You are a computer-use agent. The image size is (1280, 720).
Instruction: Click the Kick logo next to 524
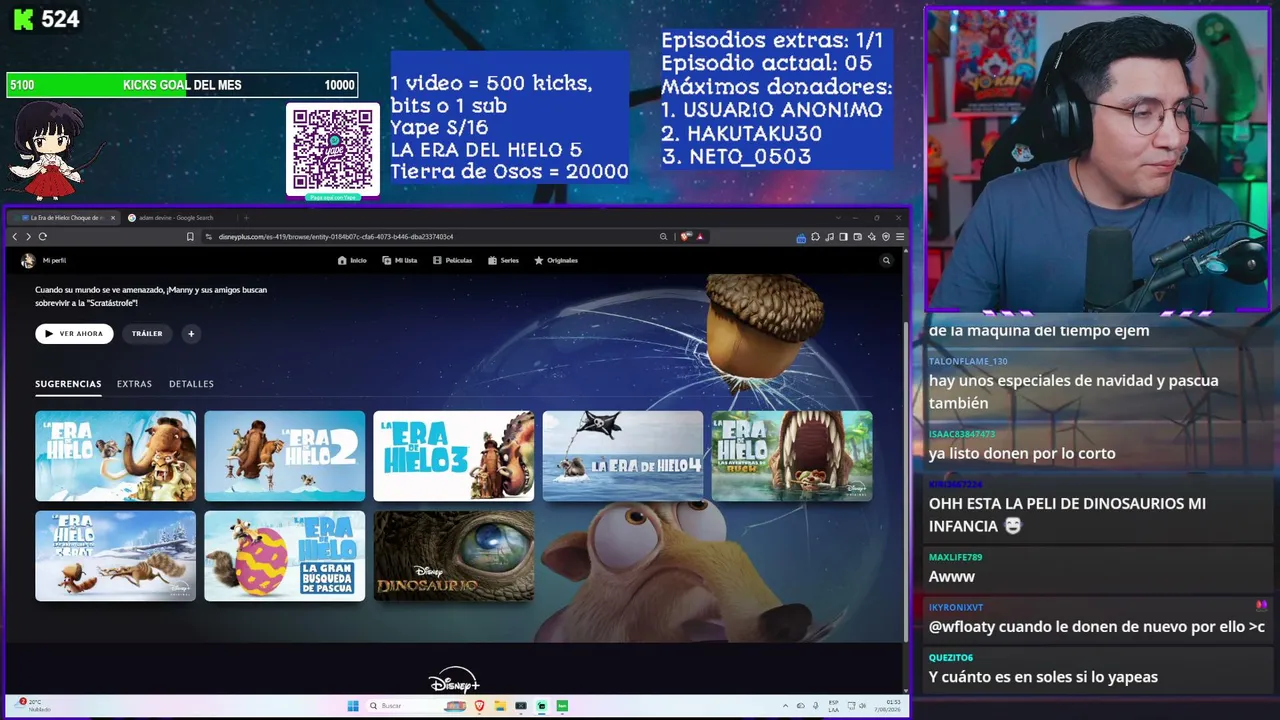point(24,20)
